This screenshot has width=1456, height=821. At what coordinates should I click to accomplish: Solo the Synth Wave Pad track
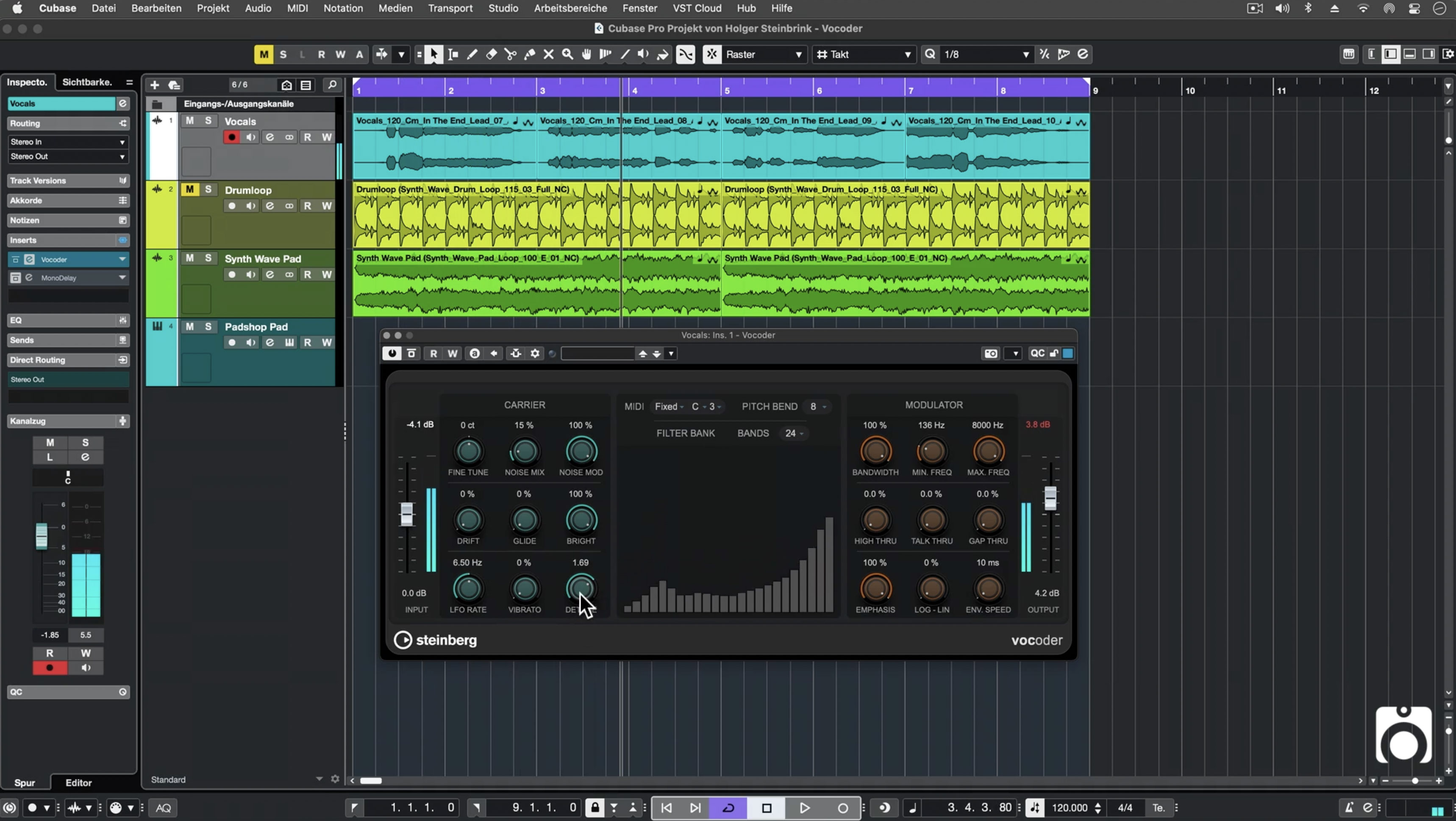[208, 258]
